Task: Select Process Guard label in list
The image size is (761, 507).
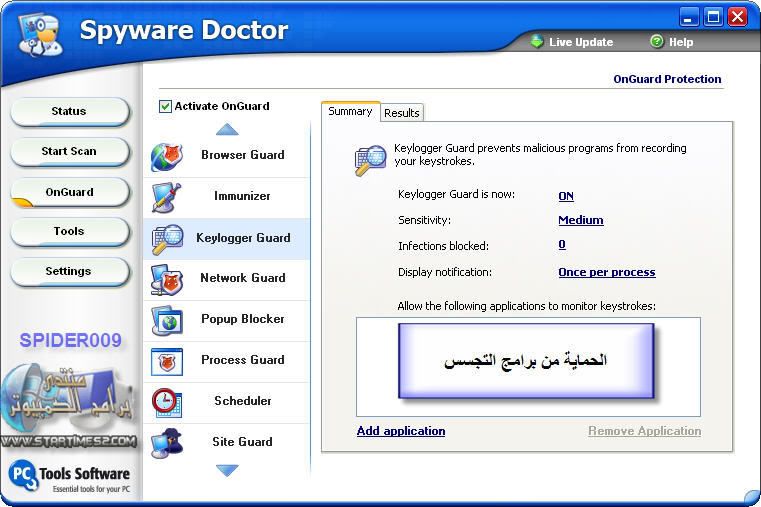Action: [x=243, y=360]
